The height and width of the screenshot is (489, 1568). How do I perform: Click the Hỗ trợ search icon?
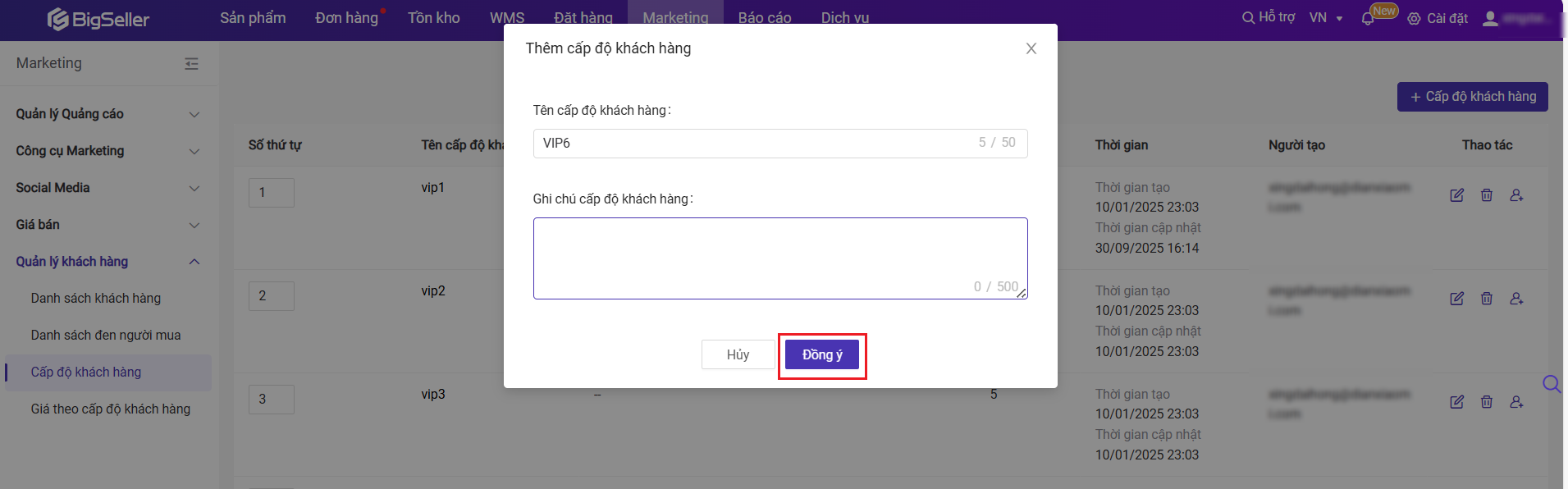click(x=1248, y=17)
